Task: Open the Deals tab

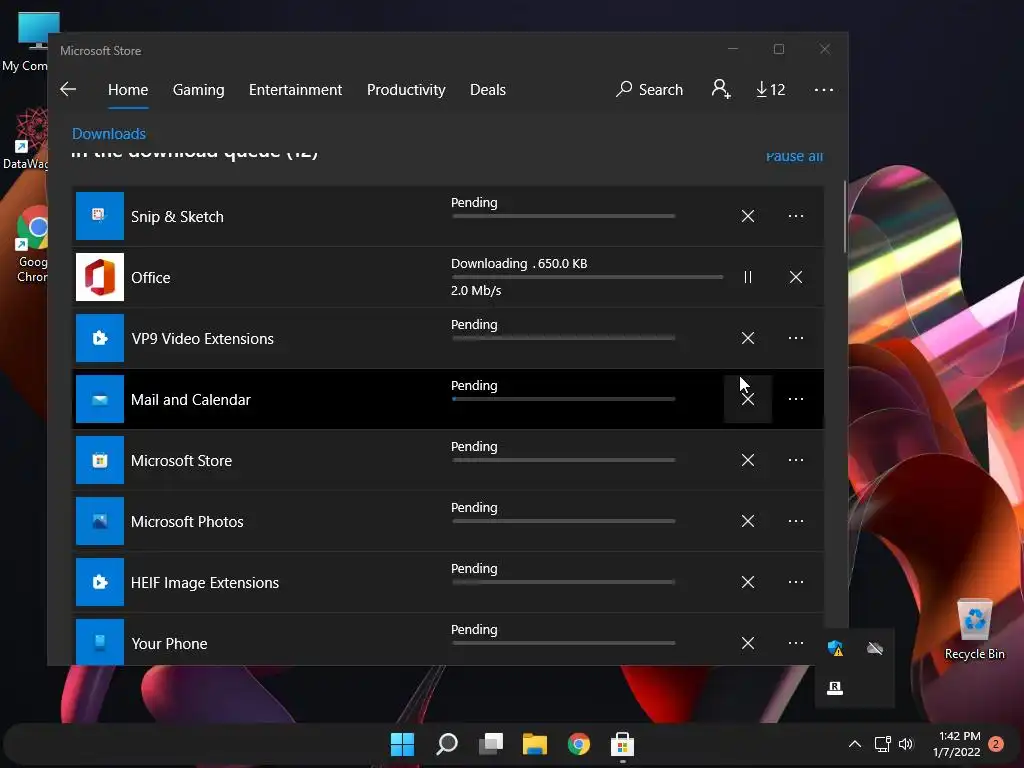Action: click(488, 89)
